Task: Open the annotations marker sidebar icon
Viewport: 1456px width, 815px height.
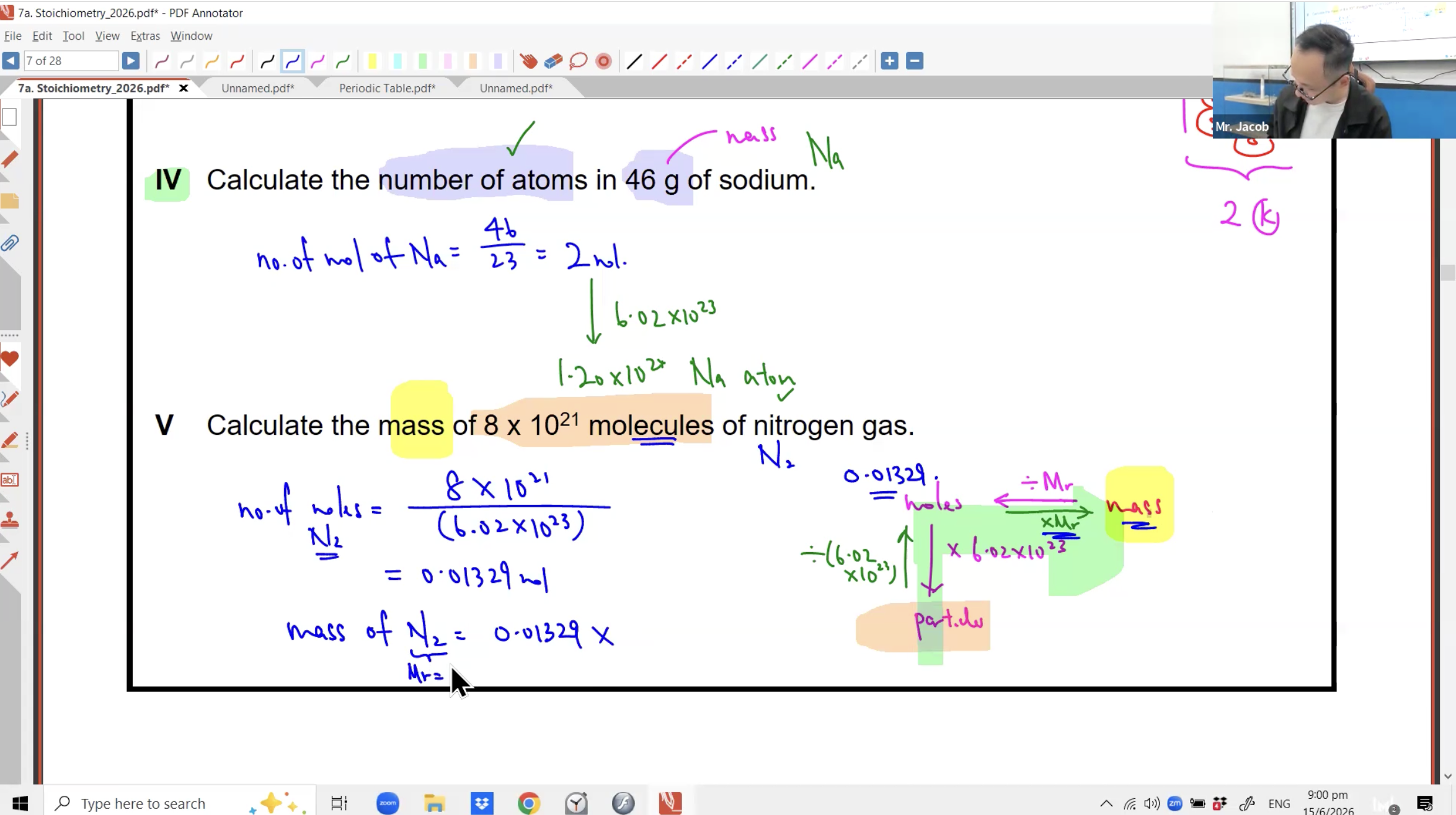Action: click(9, 159)
